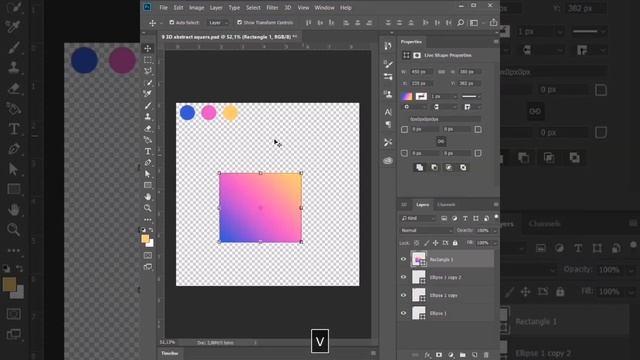Image resolution: width=640 pixels, height=360 pixels.
Task: Select the Pen tool
Action: point(148,162)
